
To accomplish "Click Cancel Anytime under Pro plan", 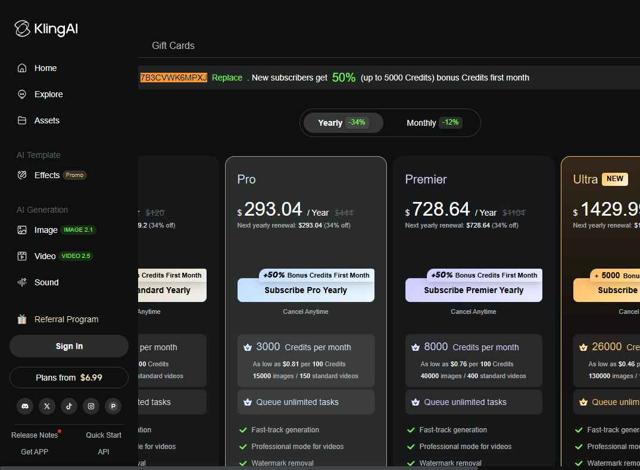I will 306,312.
